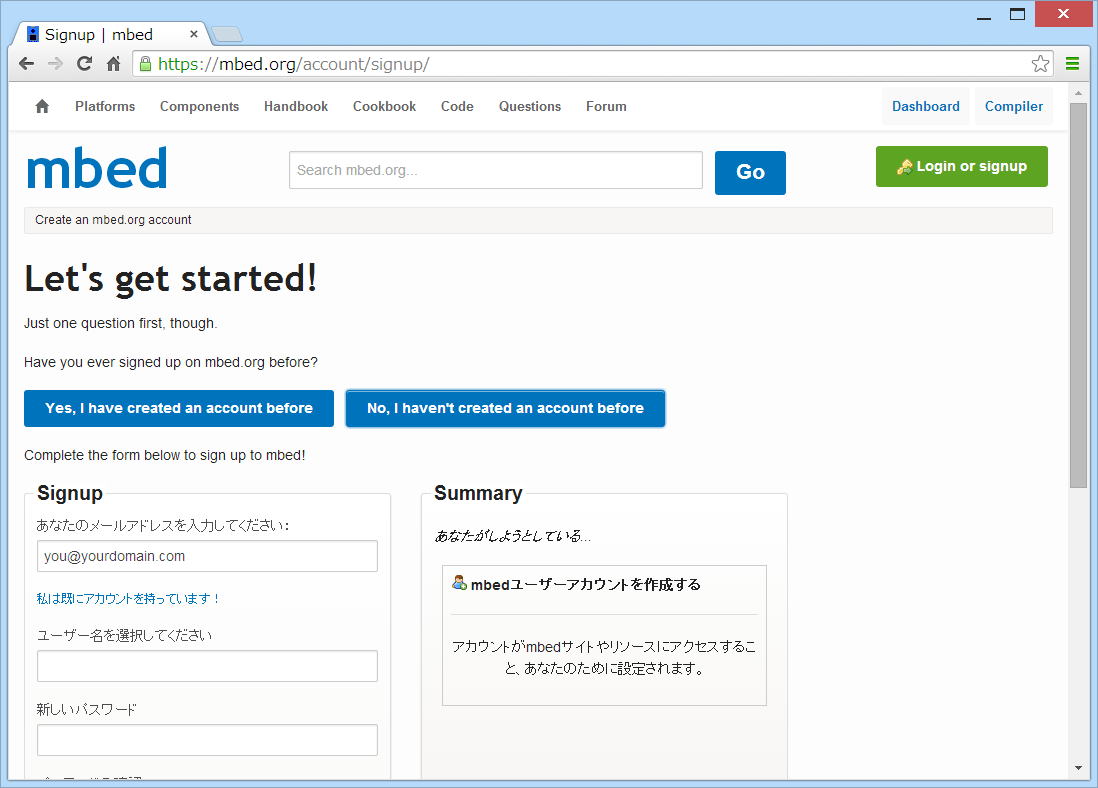Click the 'Let's get started!' heading
Image resolution: width=1098 pixels, height=788 pixels.
pyautogui.click(x=171, y=278)
